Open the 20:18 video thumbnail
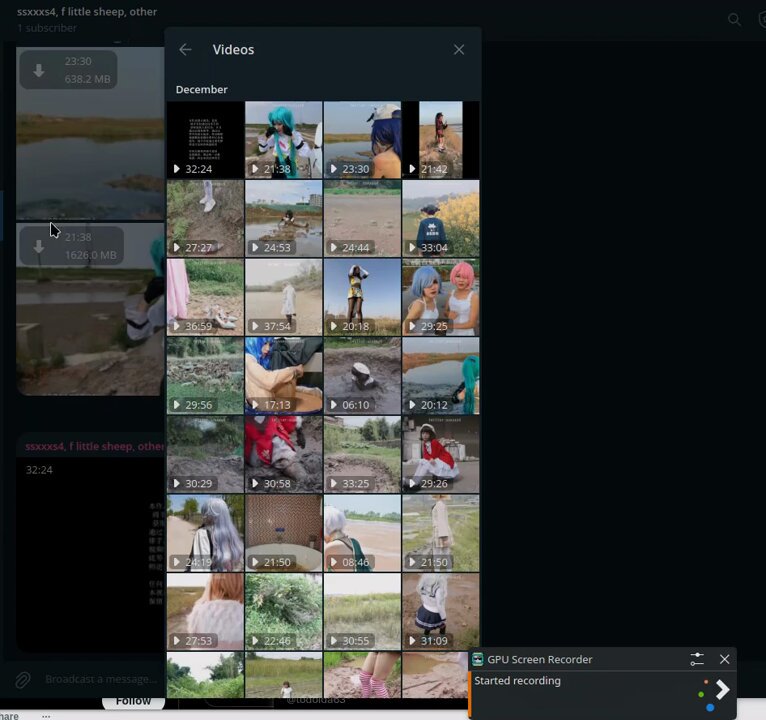The image size is (766, 720). coord(362,297)
